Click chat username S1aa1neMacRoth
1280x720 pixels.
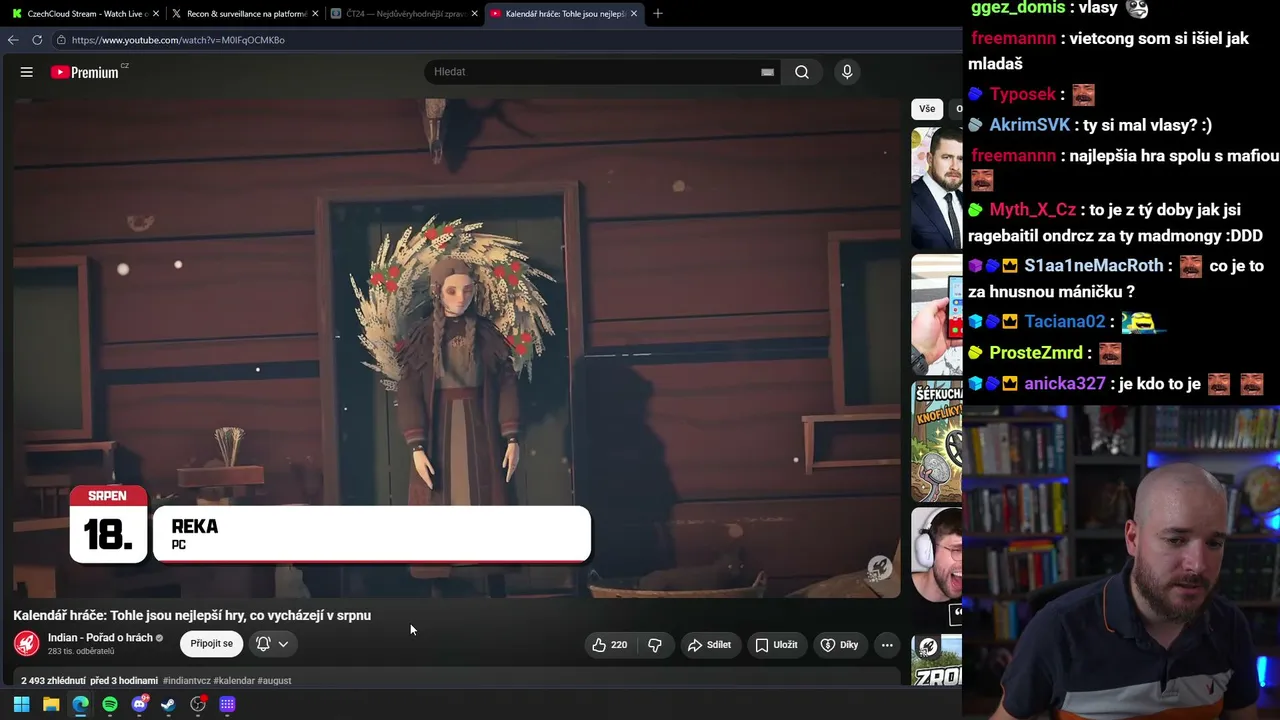pos(1094,266)
